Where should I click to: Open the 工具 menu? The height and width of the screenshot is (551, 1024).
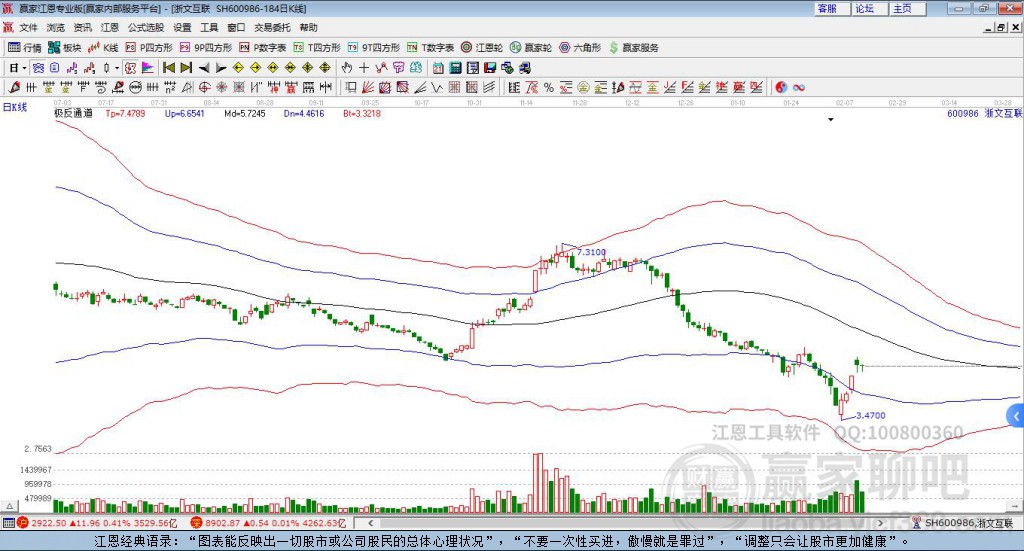click(209, 27)
